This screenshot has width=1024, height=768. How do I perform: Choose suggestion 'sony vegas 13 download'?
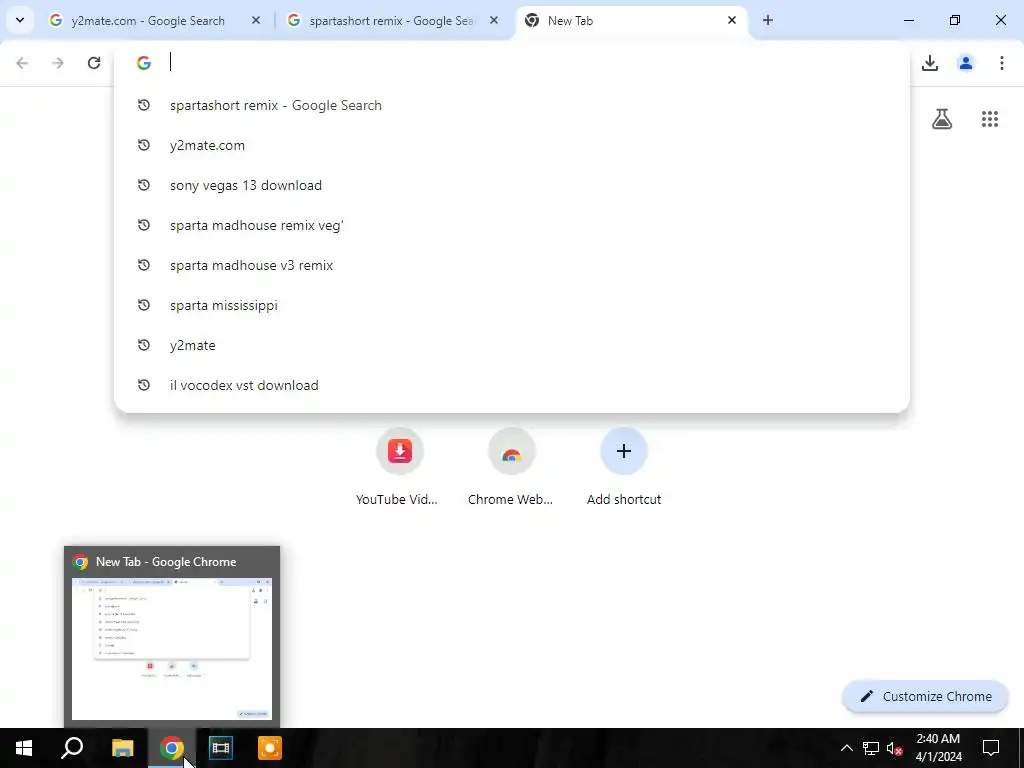coord(512,185)
